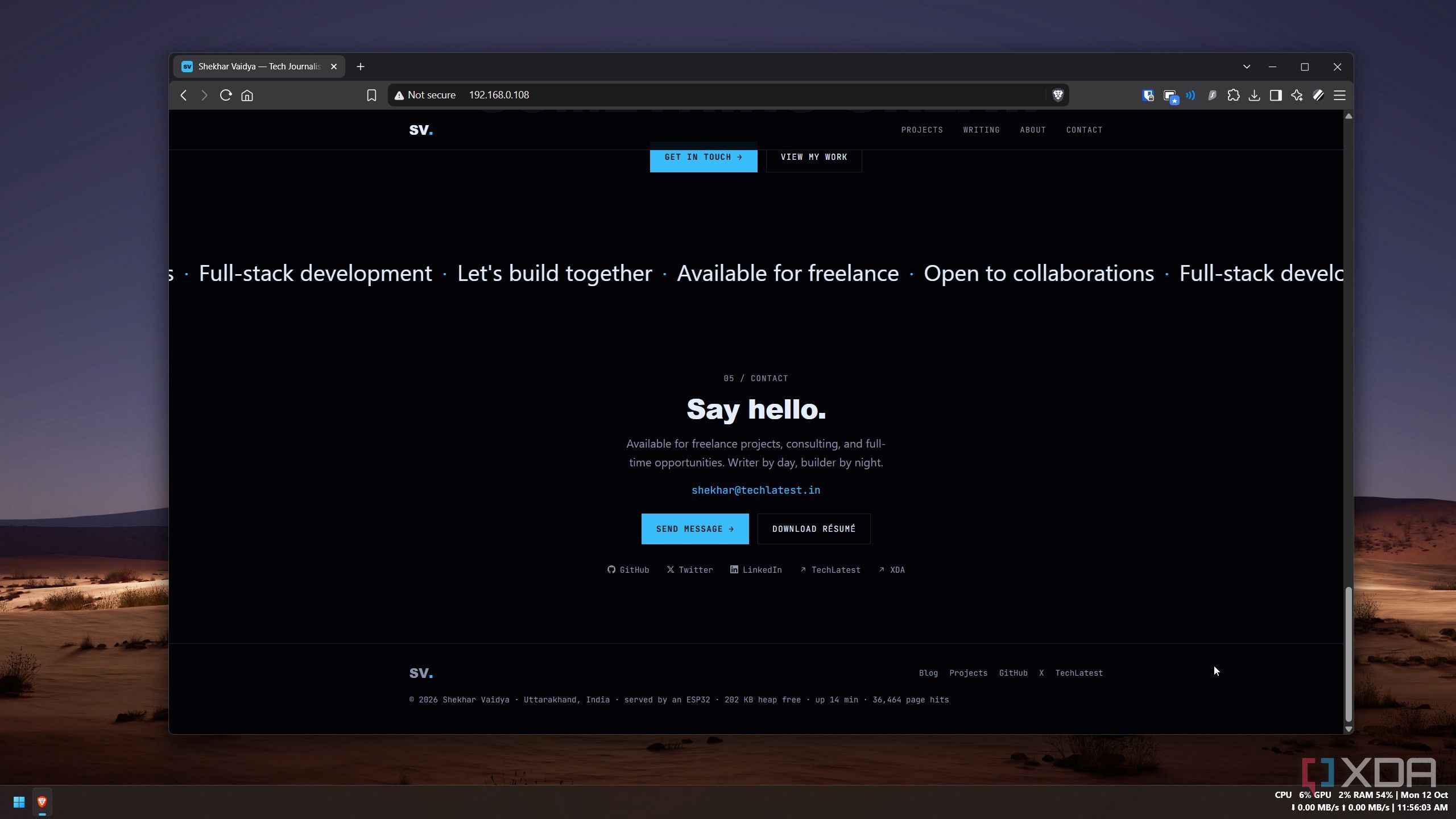Open a new tab with the plus button

(360, 67)
